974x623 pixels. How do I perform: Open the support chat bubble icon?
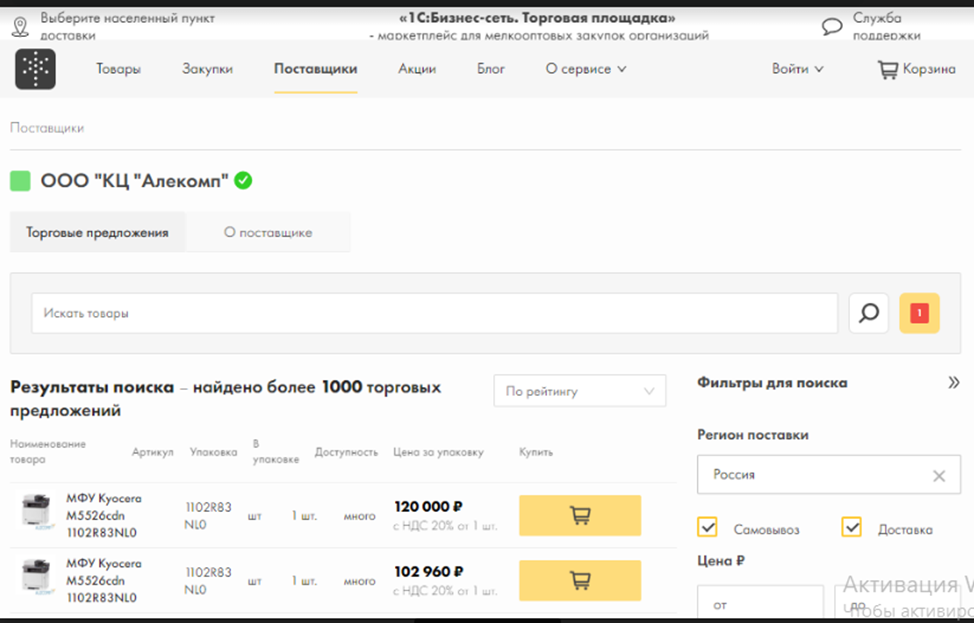point(832,26)
